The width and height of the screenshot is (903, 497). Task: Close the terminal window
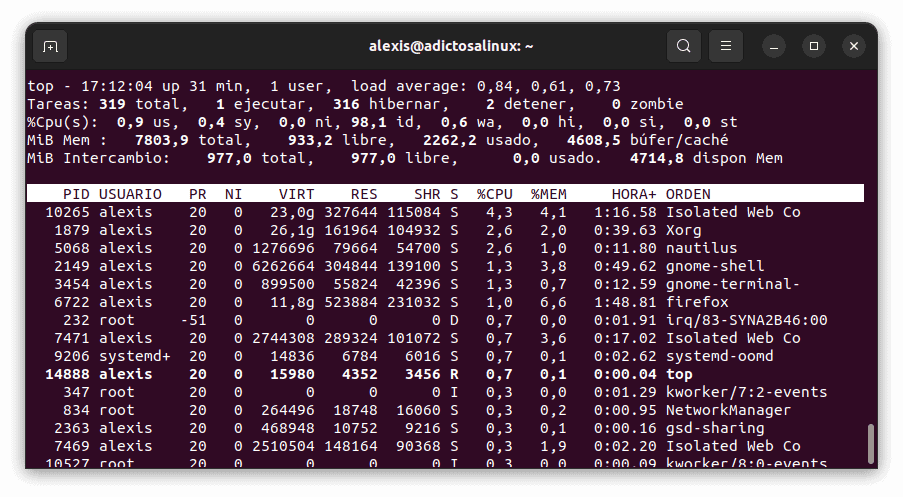(854, 46)
